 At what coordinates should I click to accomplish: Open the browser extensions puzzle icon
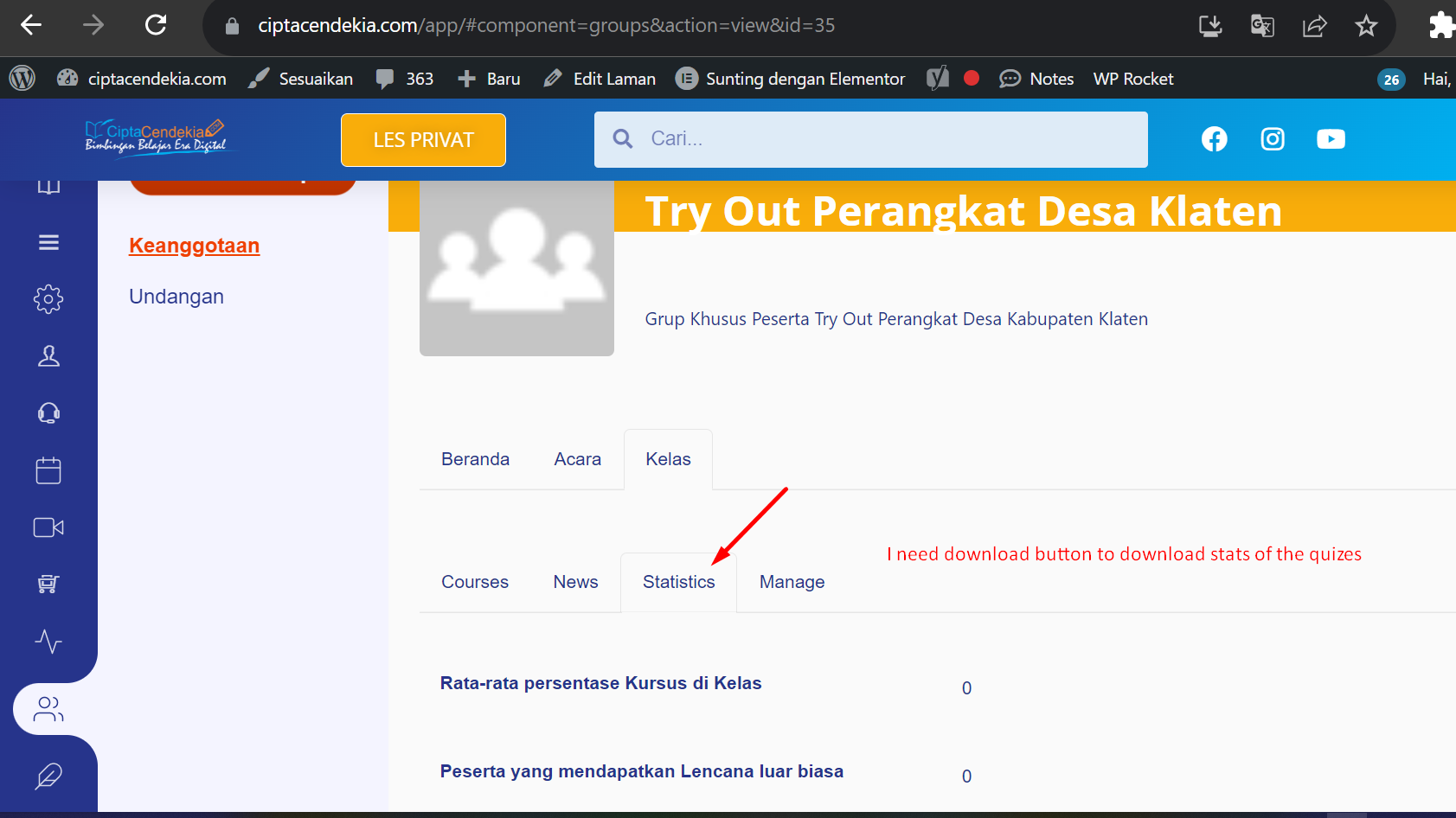pyautogui.click(x=1441, y=25)
